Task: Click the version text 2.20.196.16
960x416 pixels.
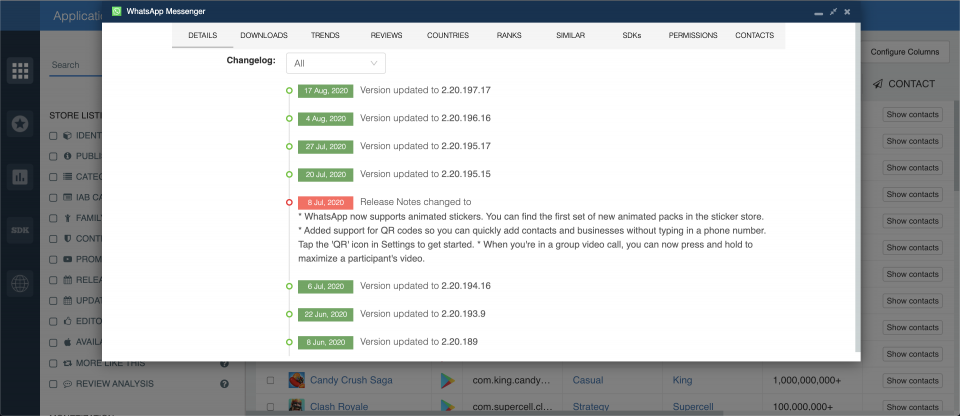Action: (466, 118)
